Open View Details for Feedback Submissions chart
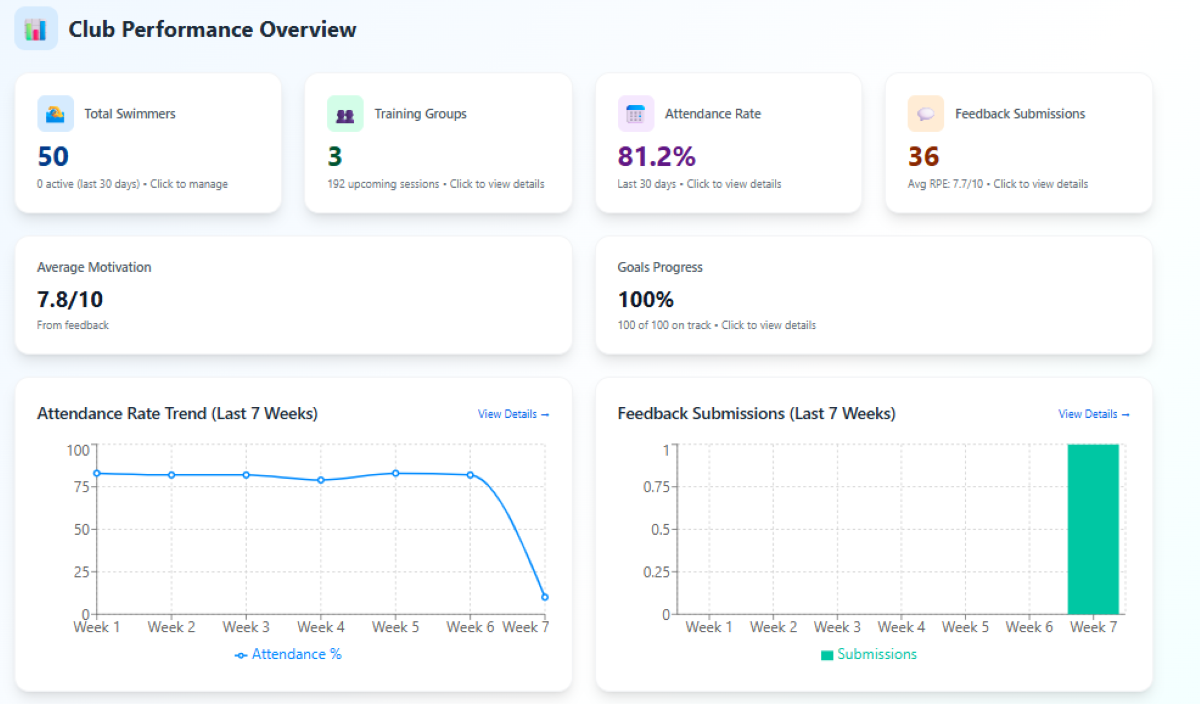1200x704 pixels. click(1094, 414)
